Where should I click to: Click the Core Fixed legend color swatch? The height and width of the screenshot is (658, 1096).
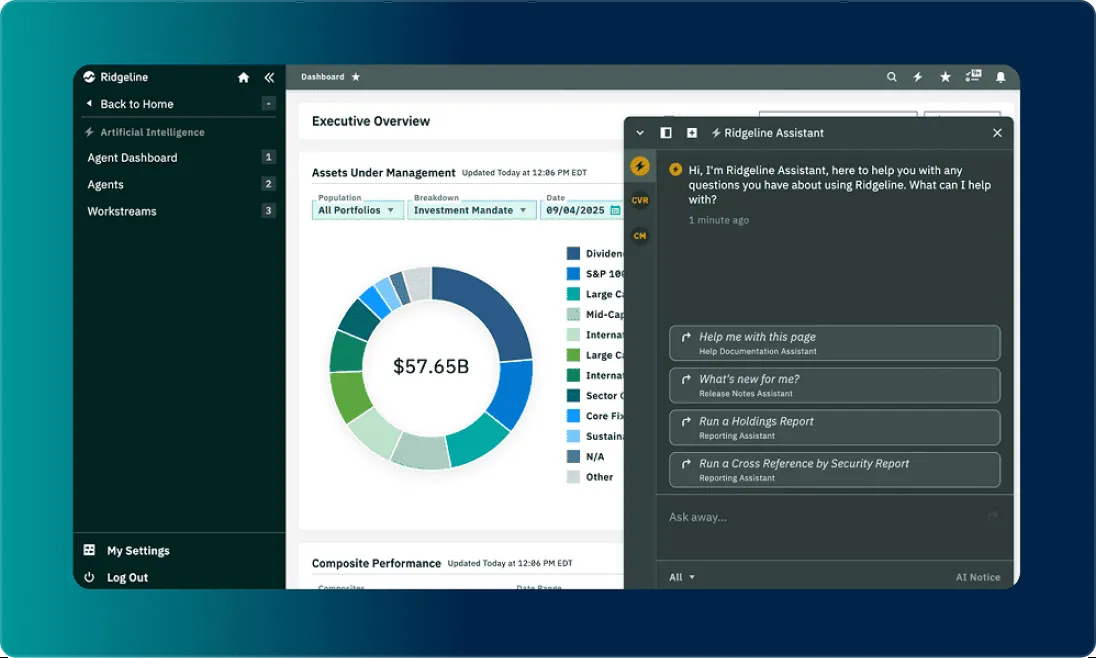[573, 415]
